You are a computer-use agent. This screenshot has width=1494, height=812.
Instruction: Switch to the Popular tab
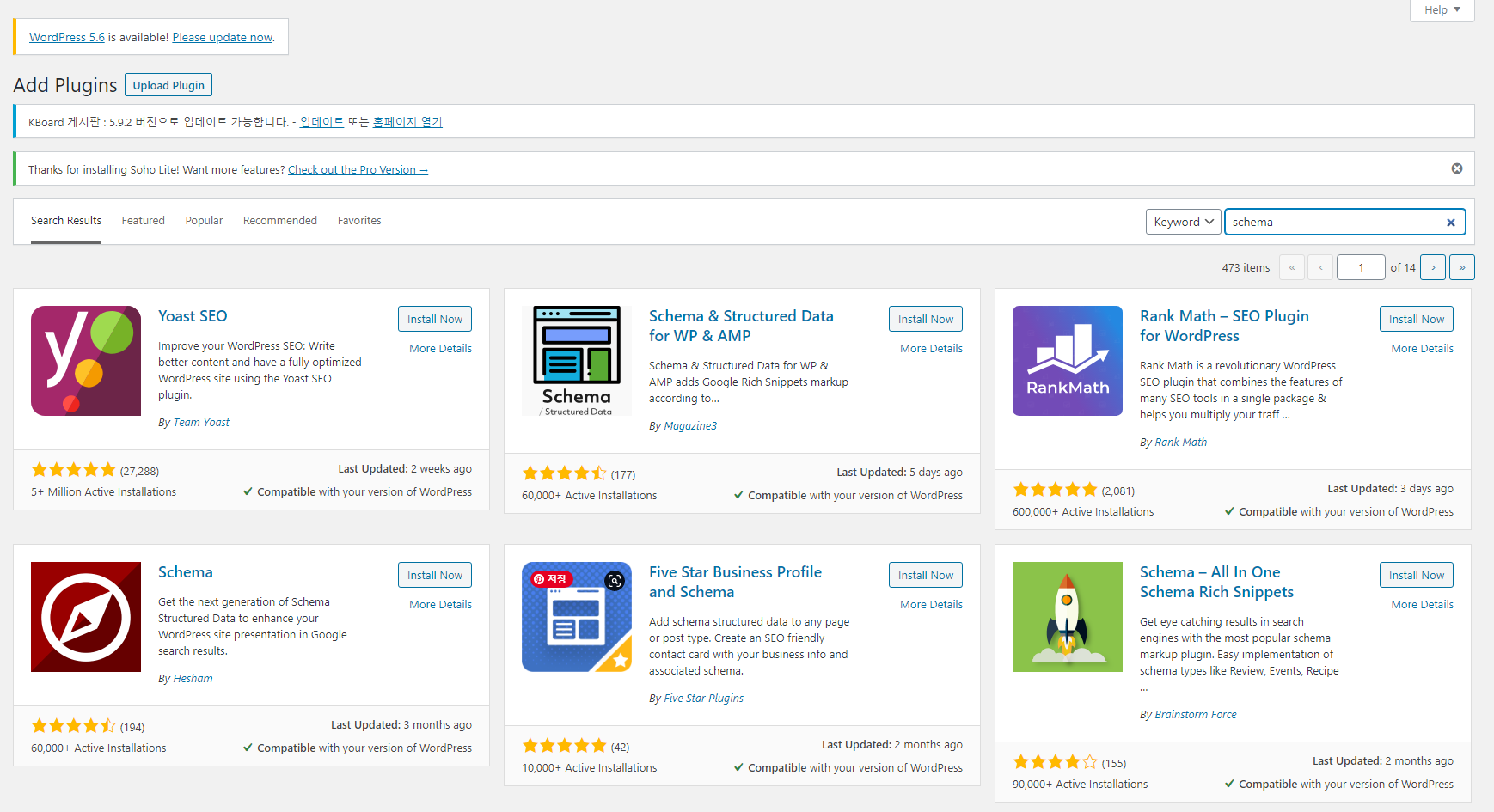coord(205,221)
